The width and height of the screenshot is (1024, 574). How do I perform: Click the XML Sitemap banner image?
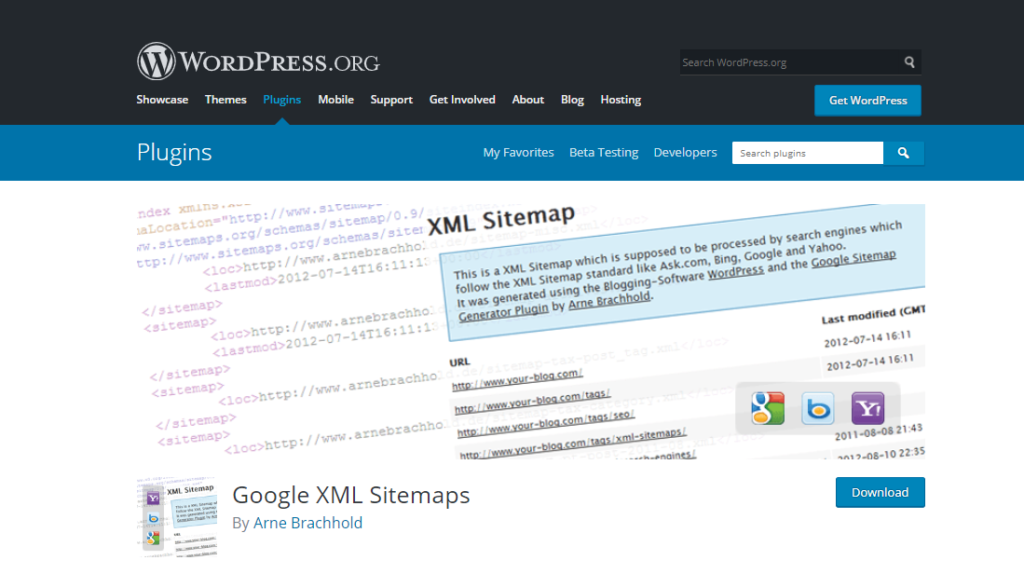tap(530, 331)
